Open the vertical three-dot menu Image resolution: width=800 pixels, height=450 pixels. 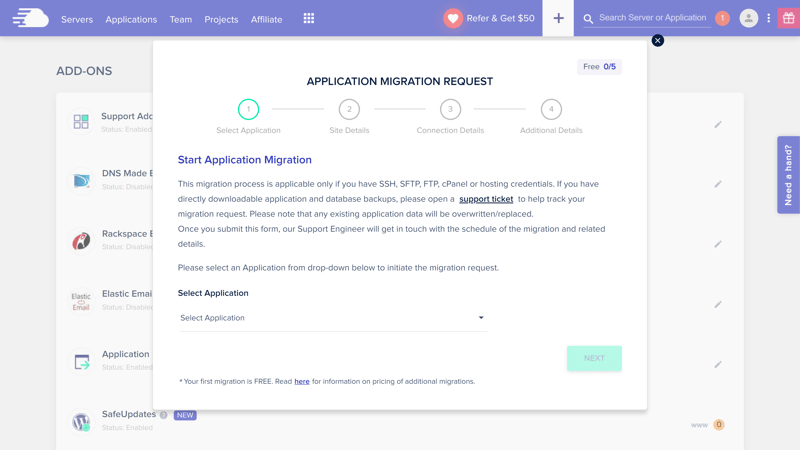click(768, 18)
